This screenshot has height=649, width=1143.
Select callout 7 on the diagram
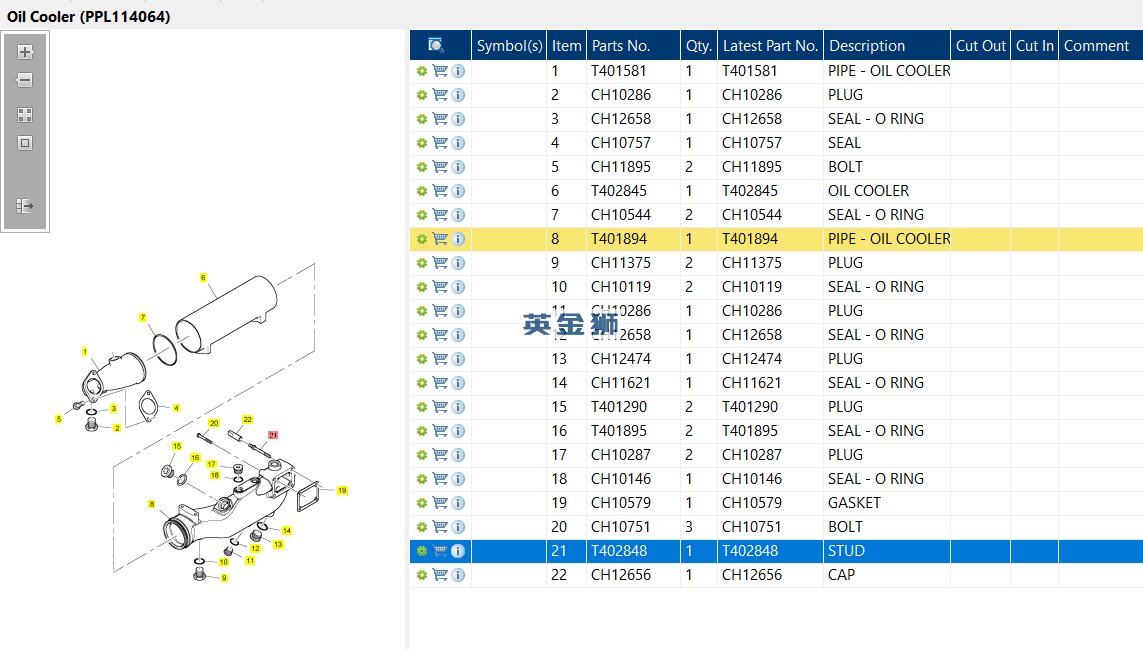tap(143, 317)
